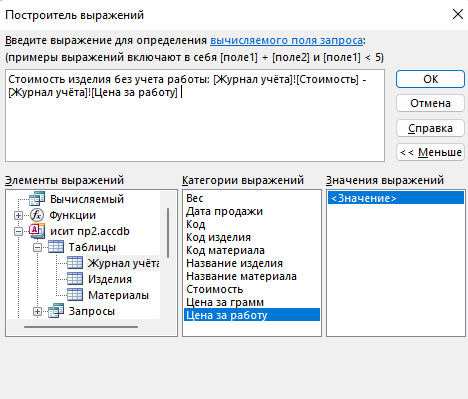Open the вычисляемого поля запроса link
This screenshot has height=399, width=468.
[286, 40]
